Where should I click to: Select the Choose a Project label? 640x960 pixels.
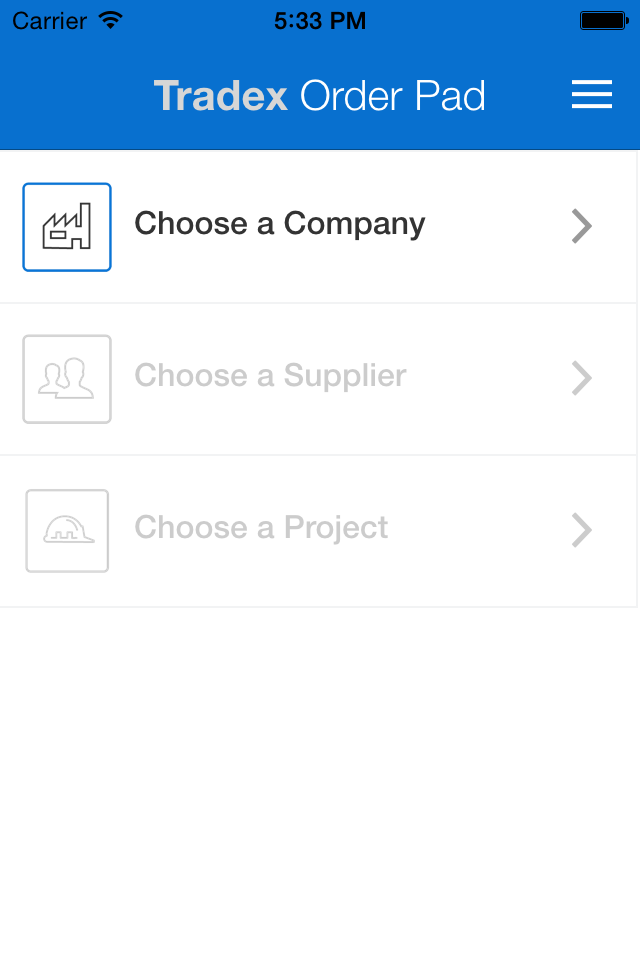pyautogui.click(x=261, y=528)
